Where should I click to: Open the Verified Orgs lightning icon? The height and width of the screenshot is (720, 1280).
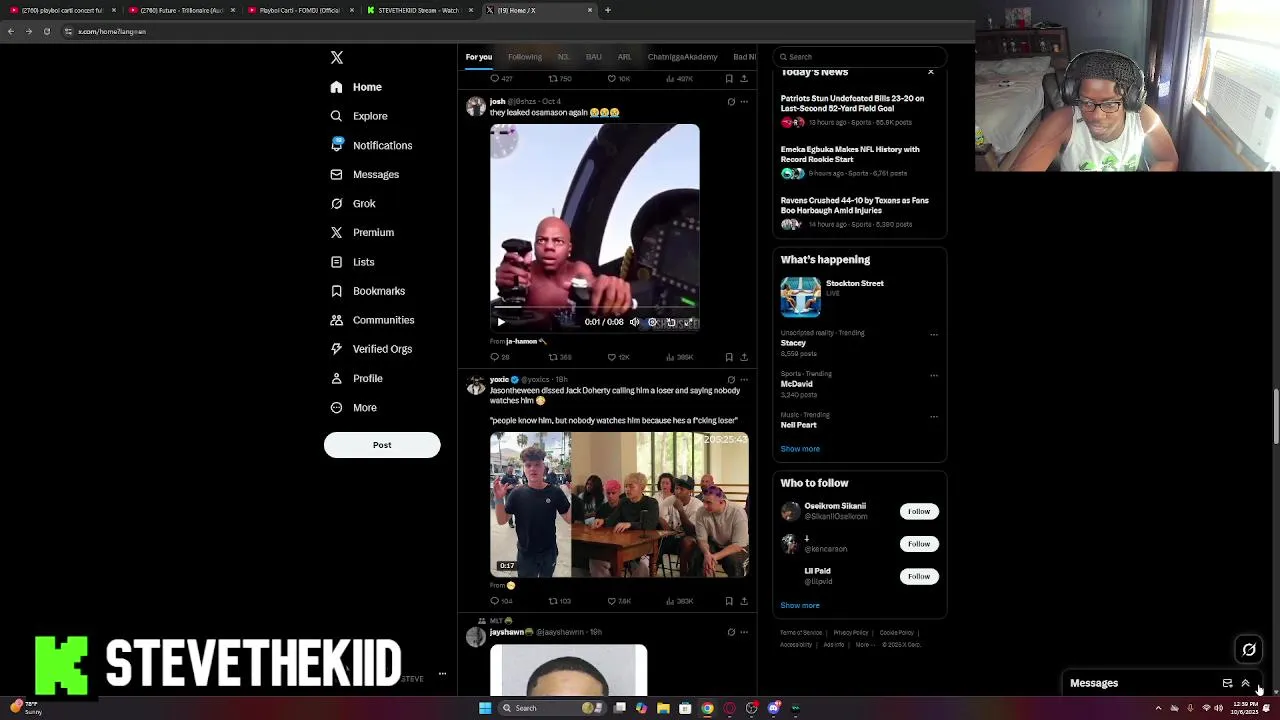coord(336,349)
